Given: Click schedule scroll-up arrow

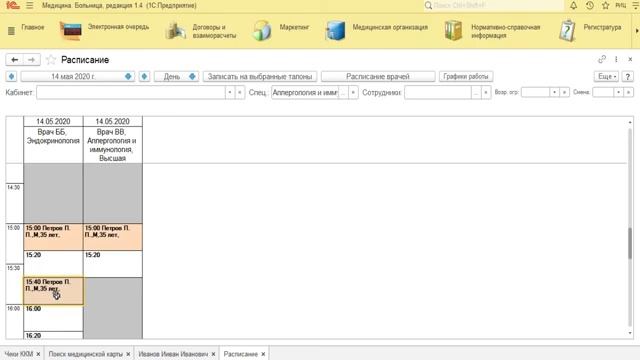Looking at the screenshot, I should click(x=630, y=122).
